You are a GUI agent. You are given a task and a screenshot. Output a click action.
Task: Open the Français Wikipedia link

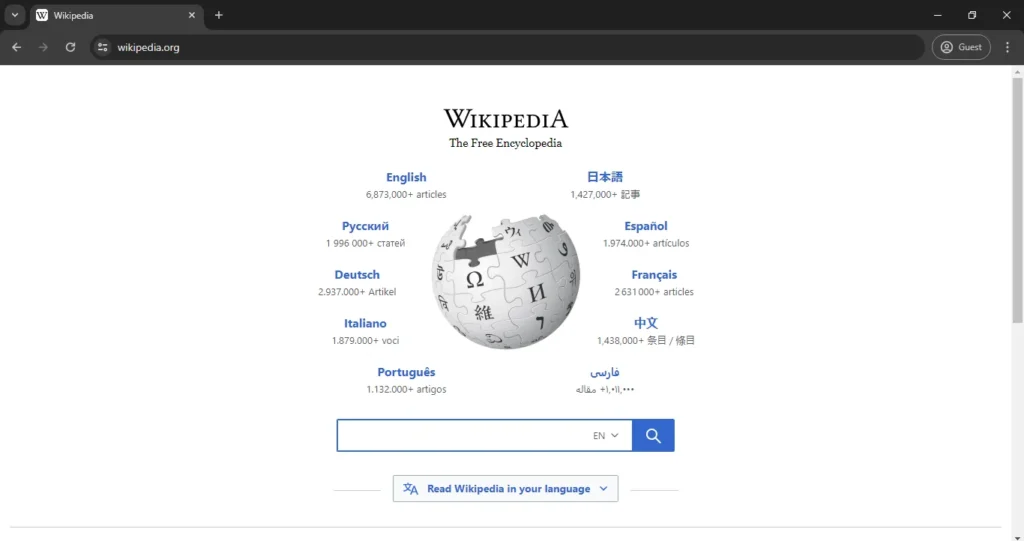coord(654,275)
